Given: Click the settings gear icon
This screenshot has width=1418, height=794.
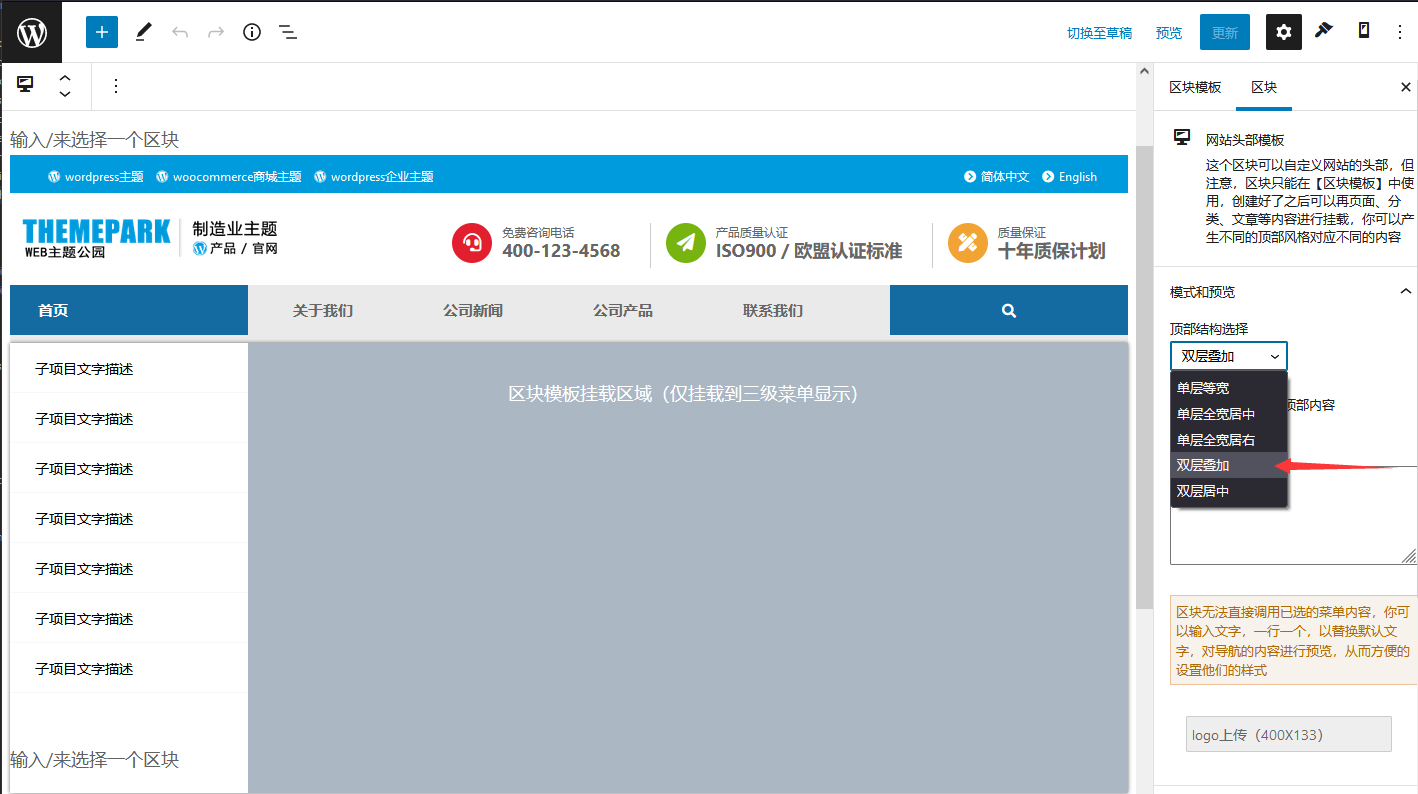Looking at the screenshot, I should (1283, 31).
